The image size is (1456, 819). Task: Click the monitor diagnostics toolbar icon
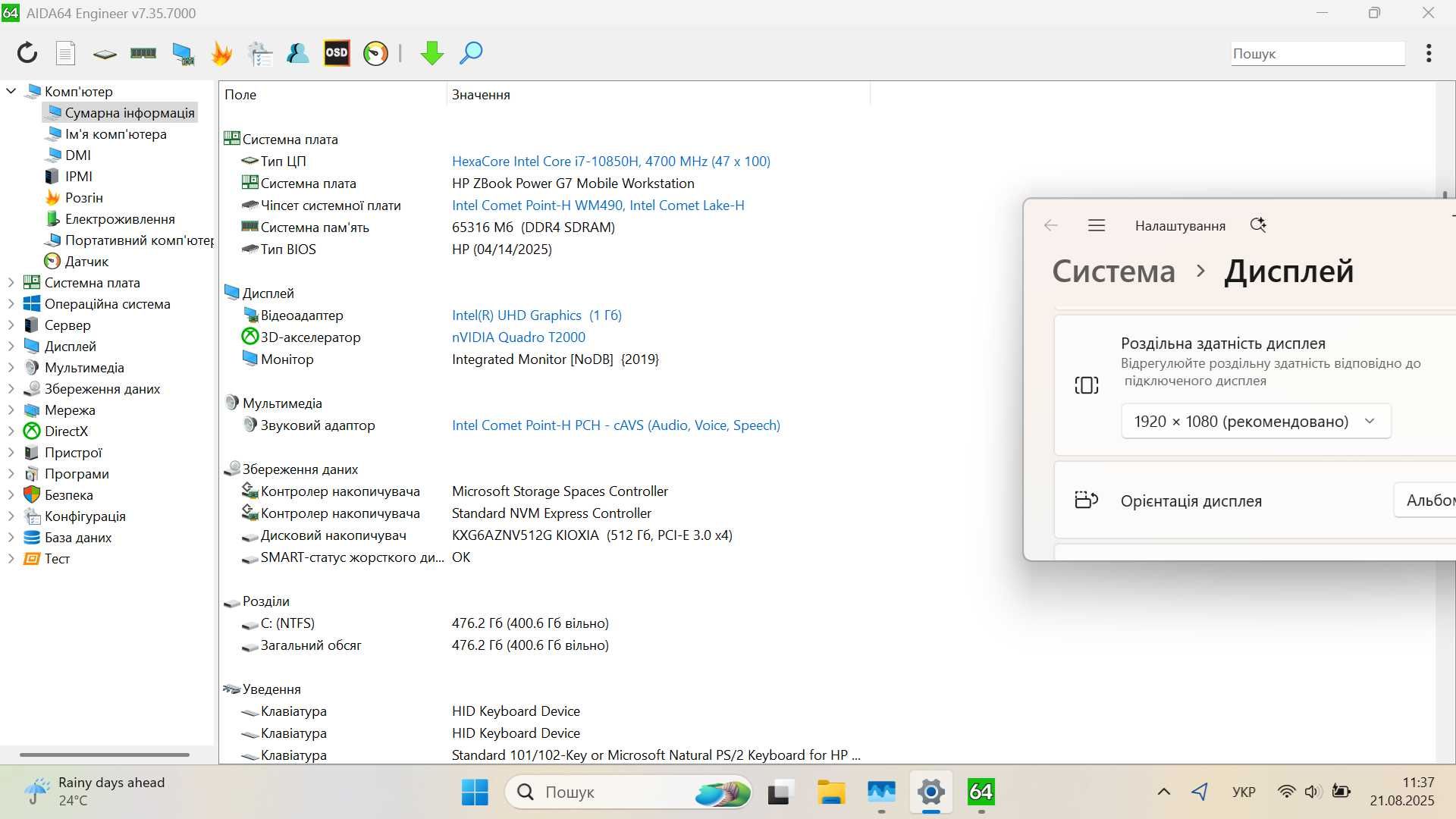[x=183, y=53]
